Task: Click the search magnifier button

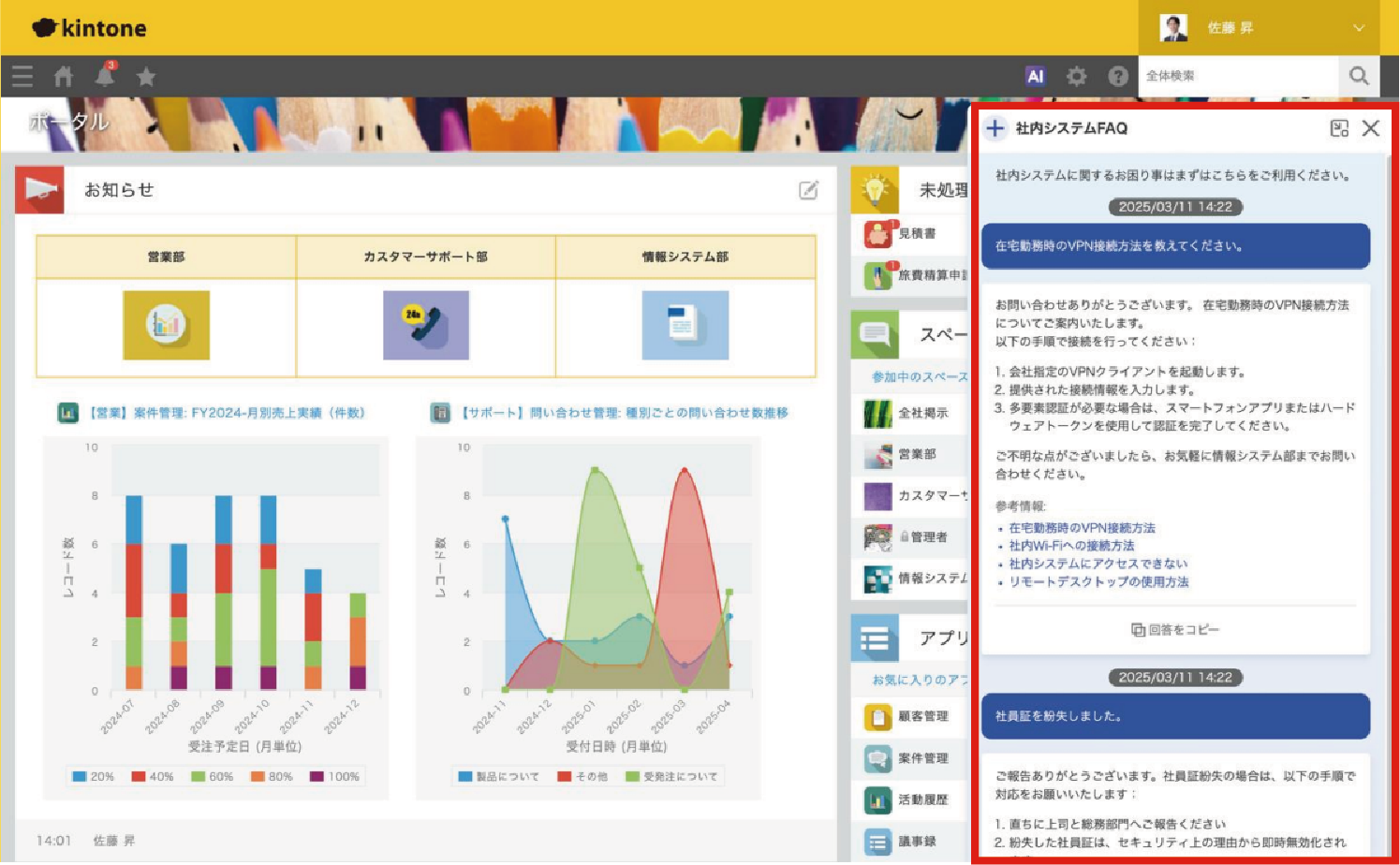Action: point(1359,76)
